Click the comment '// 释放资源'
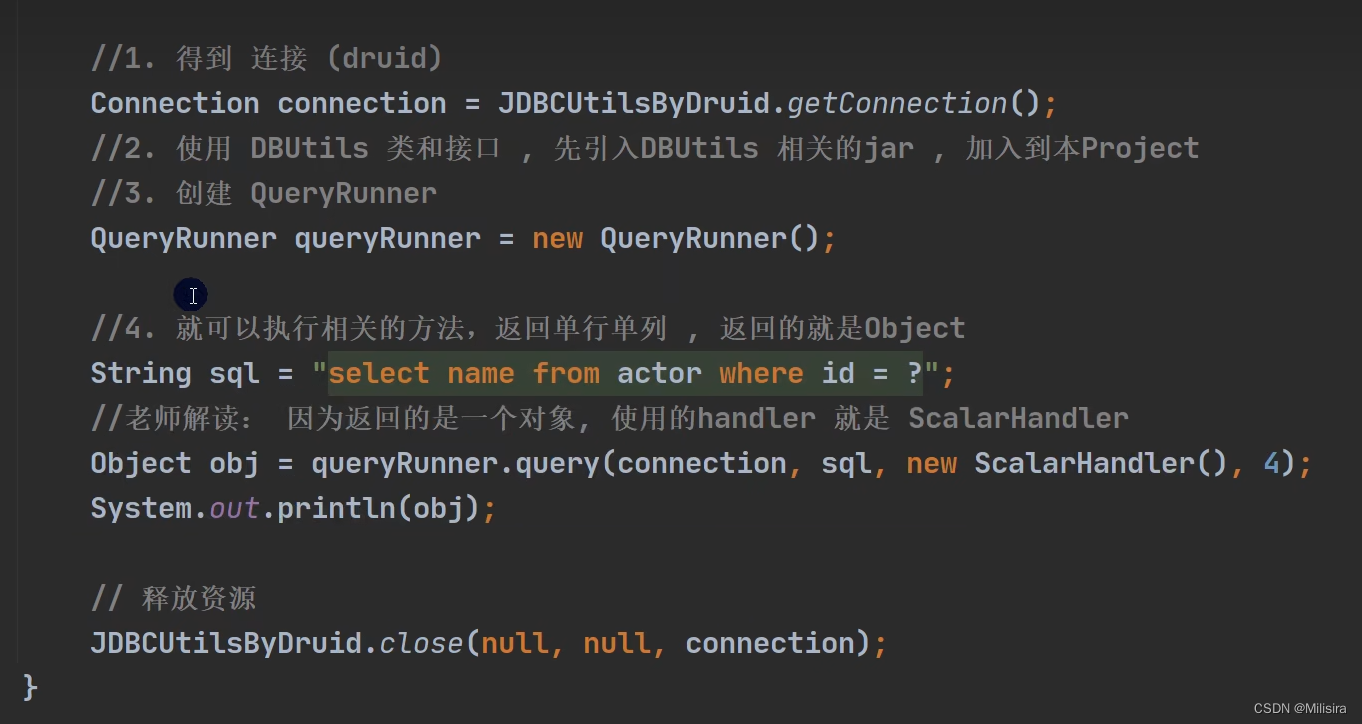The width and height of the screenshot is (1362, 724). (173, 599)
